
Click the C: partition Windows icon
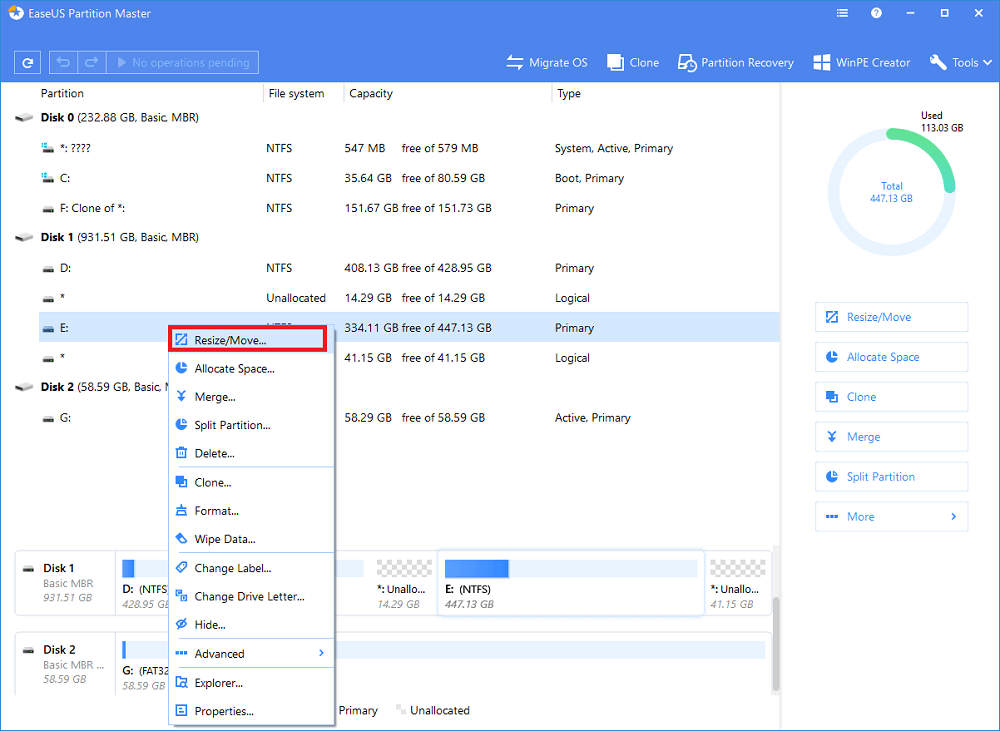click(47, 178)
